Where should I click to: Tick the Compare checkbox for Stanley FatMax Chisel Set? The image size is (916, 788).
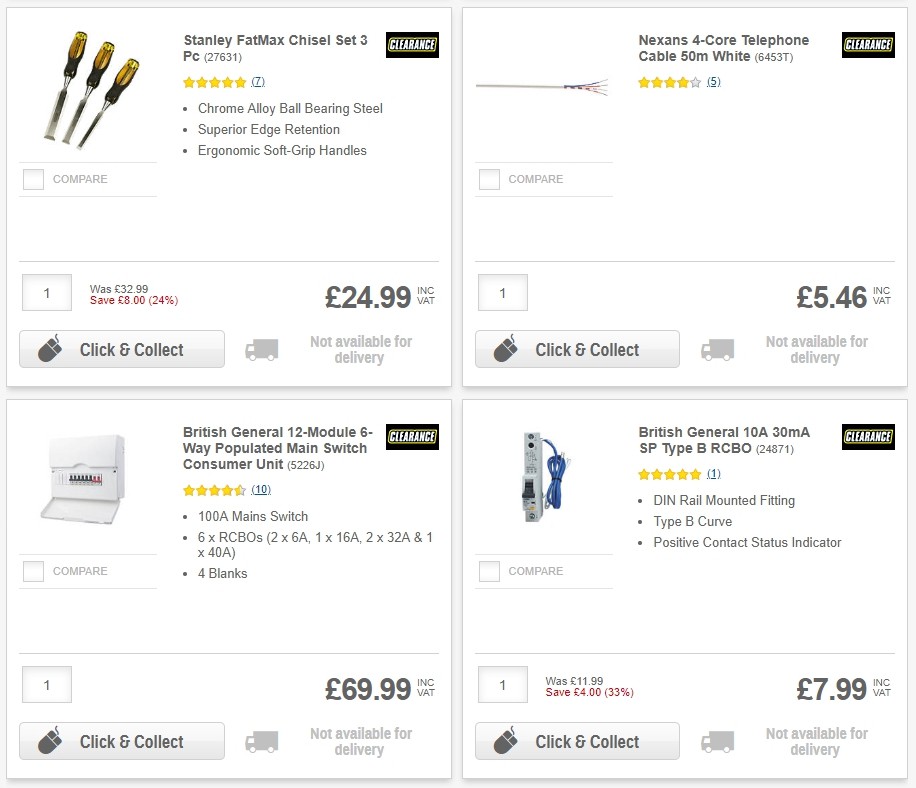(33, 179)
